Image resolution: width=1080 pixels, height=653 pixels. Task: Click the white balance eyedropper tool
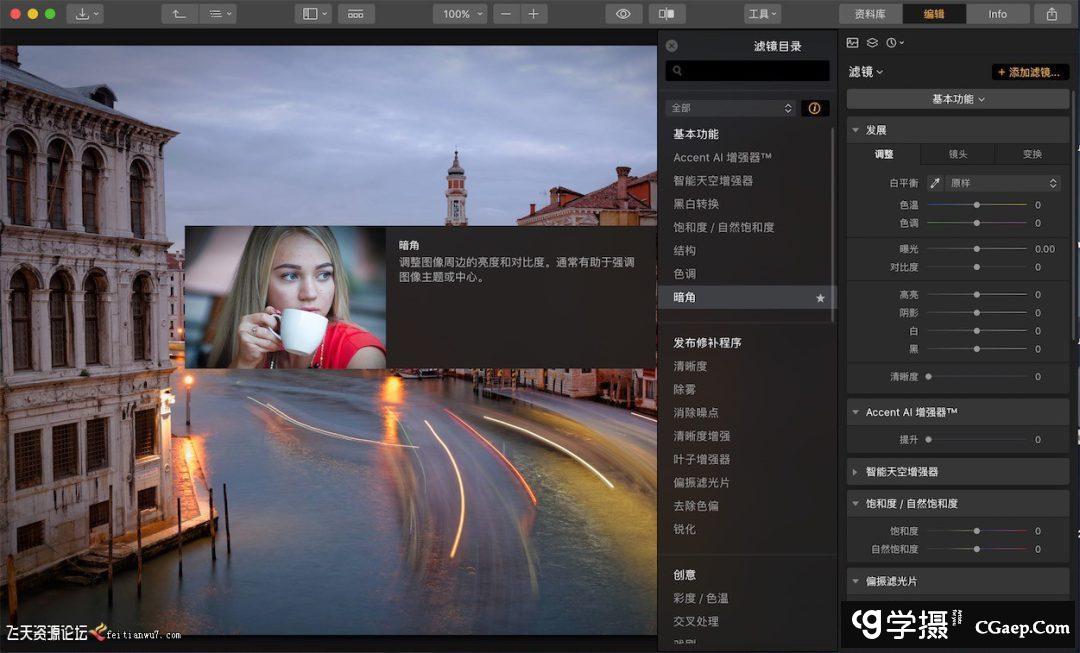(935, 183)
